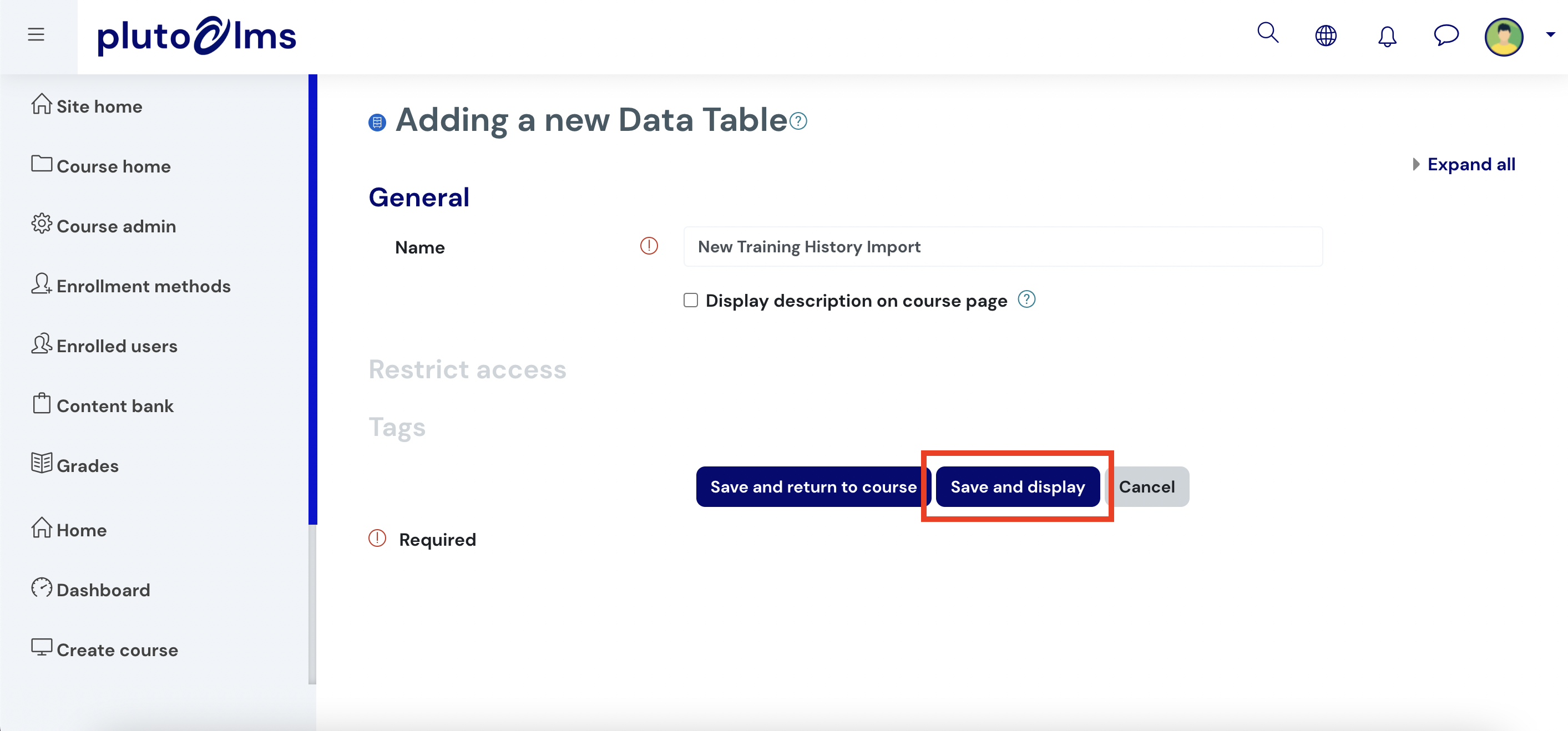The height and width of the screenshot is (731, 1568).
Task: Expand the Tags section
Action: (x=397, y=427)
